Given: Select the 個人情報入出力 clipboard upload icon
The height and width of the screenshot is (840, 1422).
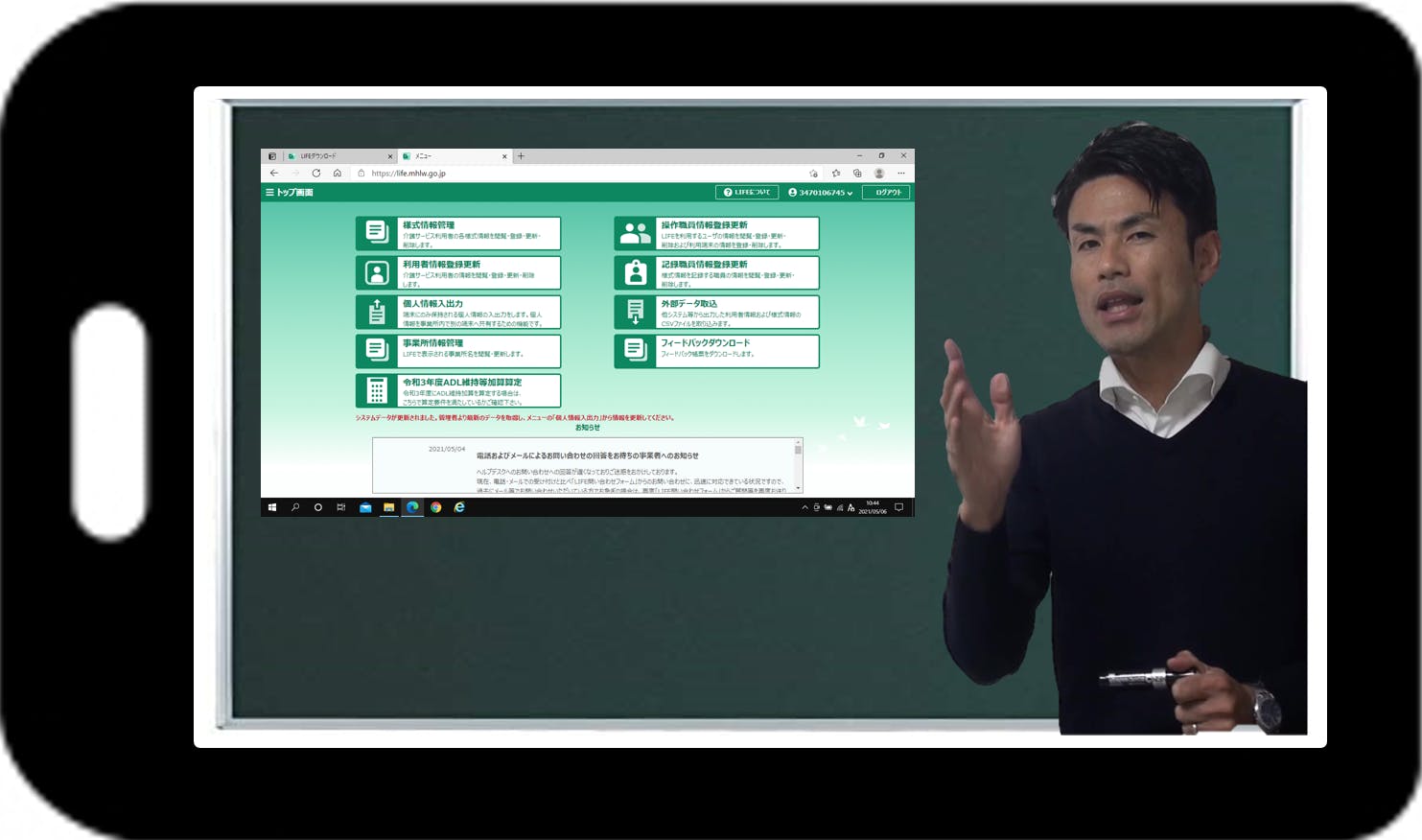Looking at the screenshot, I should 377,313.
